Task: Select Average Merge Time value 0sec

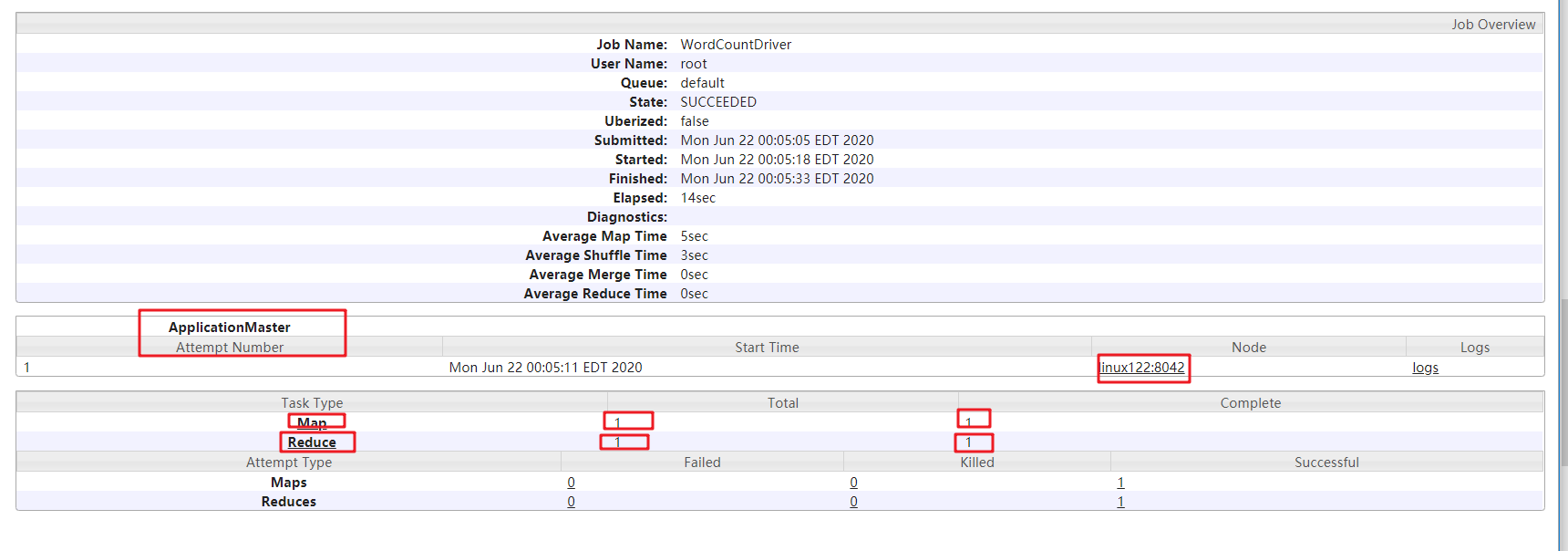Action: coord(694,275)
